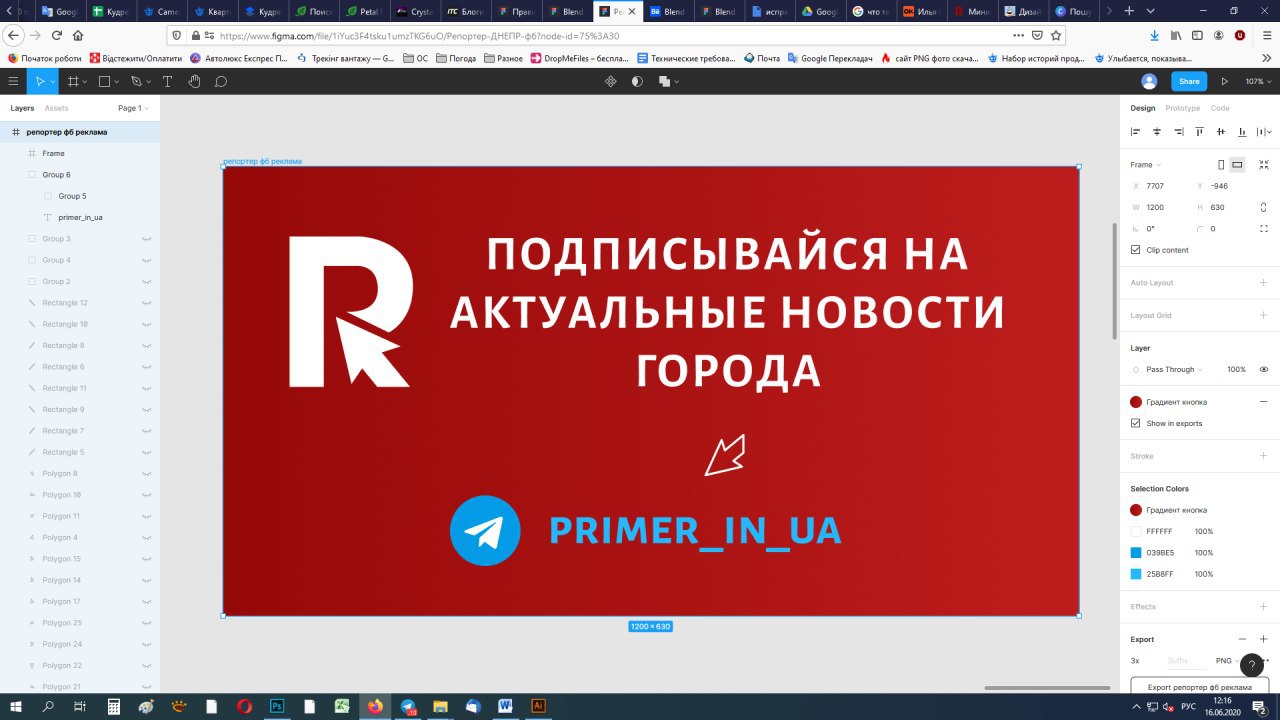Open the Page 1 dropdown
1280x720 pixels.
click(x=133, y=108)
